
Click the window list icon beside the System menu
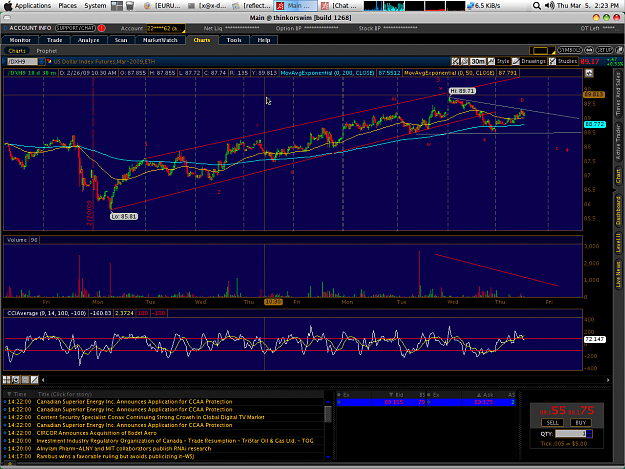coord(117,6)
